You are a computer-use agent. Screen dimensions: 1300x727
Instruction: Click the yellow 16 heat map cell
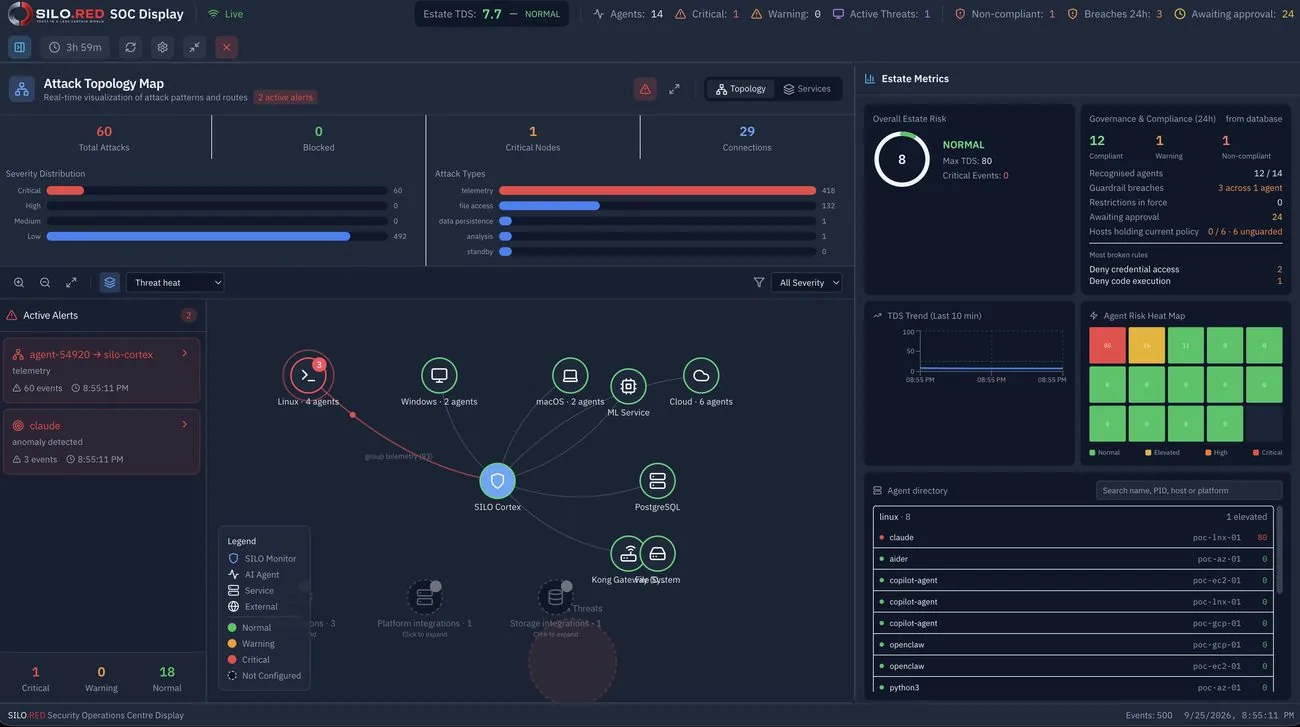point(1146,345)
